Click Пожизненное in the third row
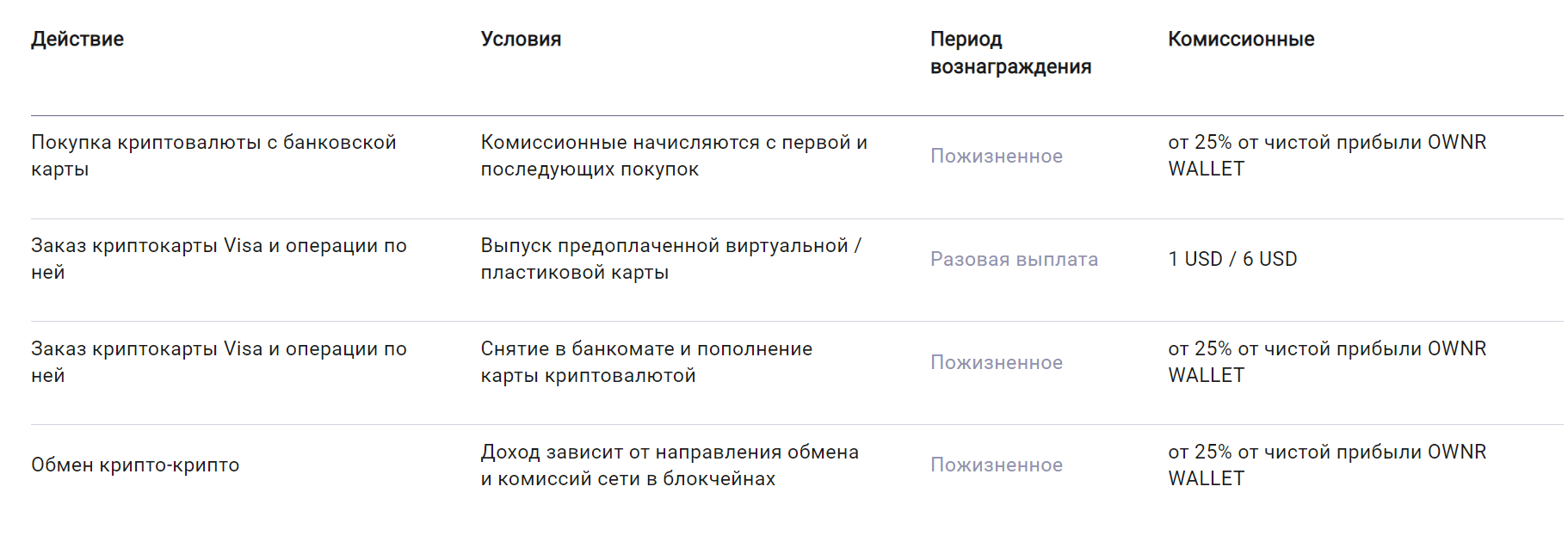The height and width of the screenshot is (548, 1568). coord(997,363)
